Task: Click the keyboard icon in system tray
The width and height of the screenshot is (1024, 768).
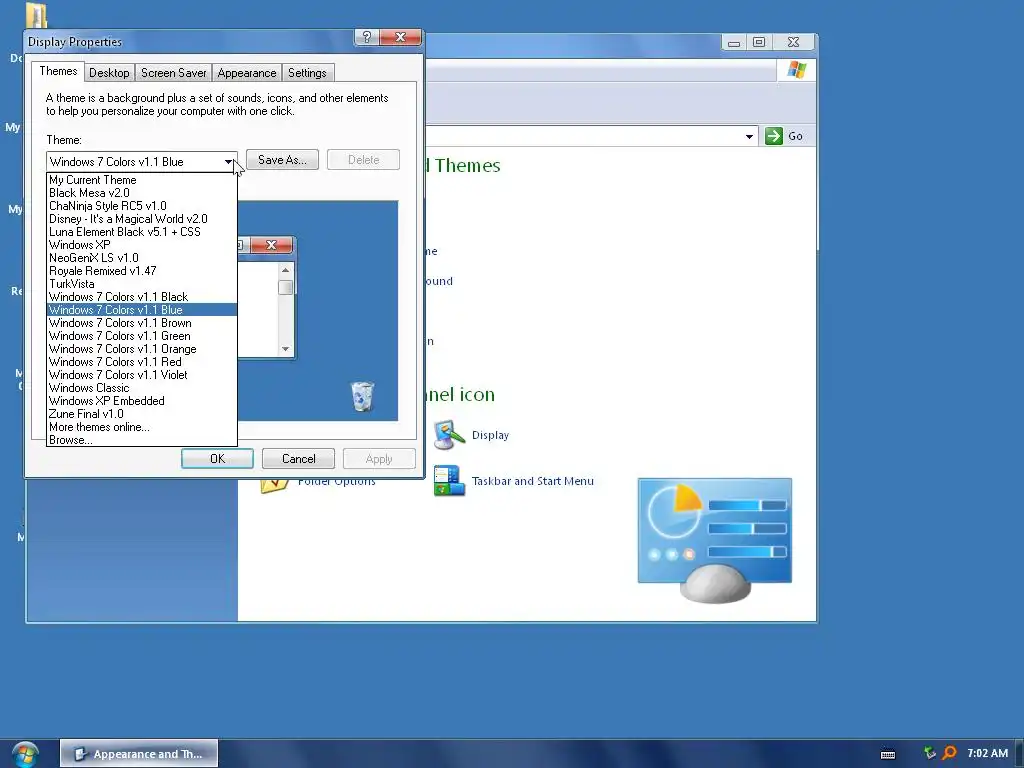Action: pyautogui.click(x=888, y=754)
